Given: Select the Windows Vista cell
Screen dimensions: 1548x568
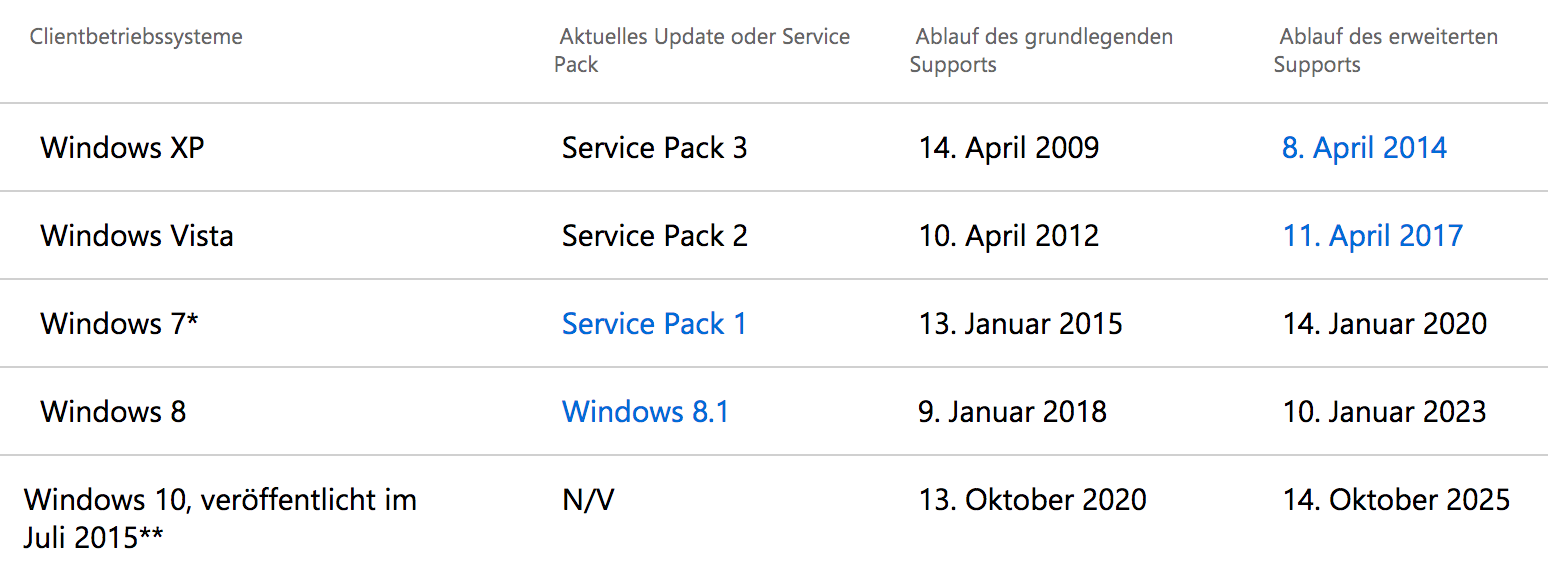Looking at the screenshot, I should 137,236.
